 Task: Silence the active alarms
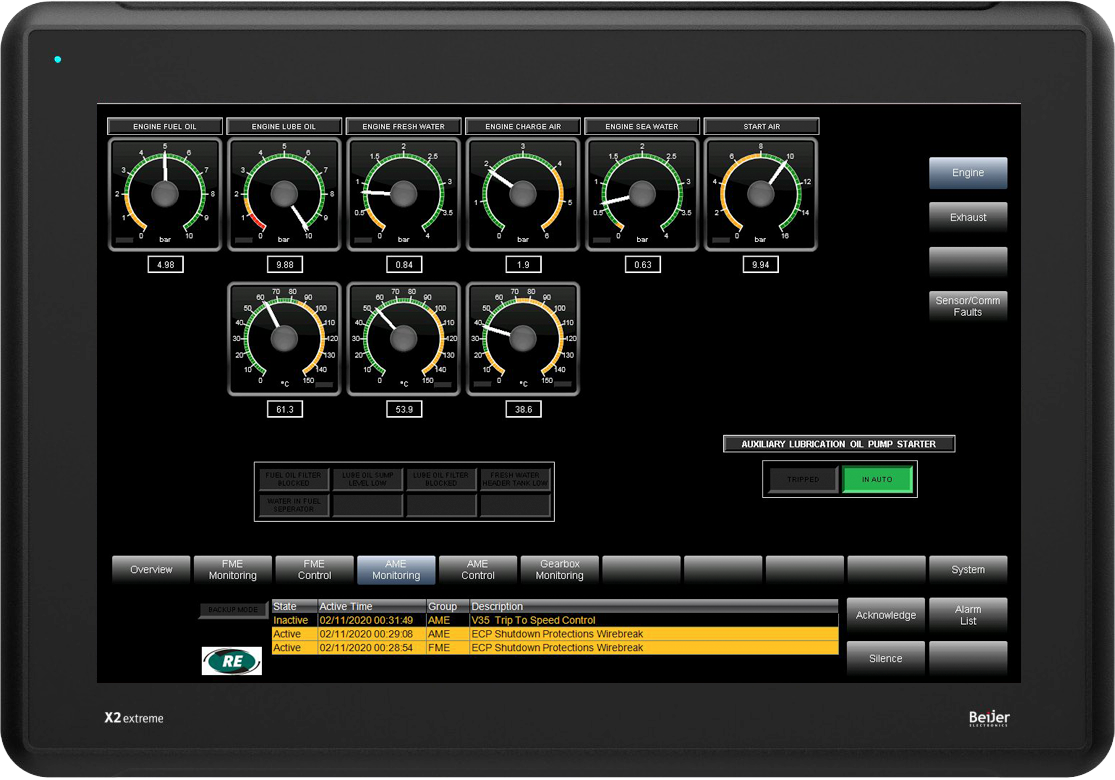(x=885, y=658)
